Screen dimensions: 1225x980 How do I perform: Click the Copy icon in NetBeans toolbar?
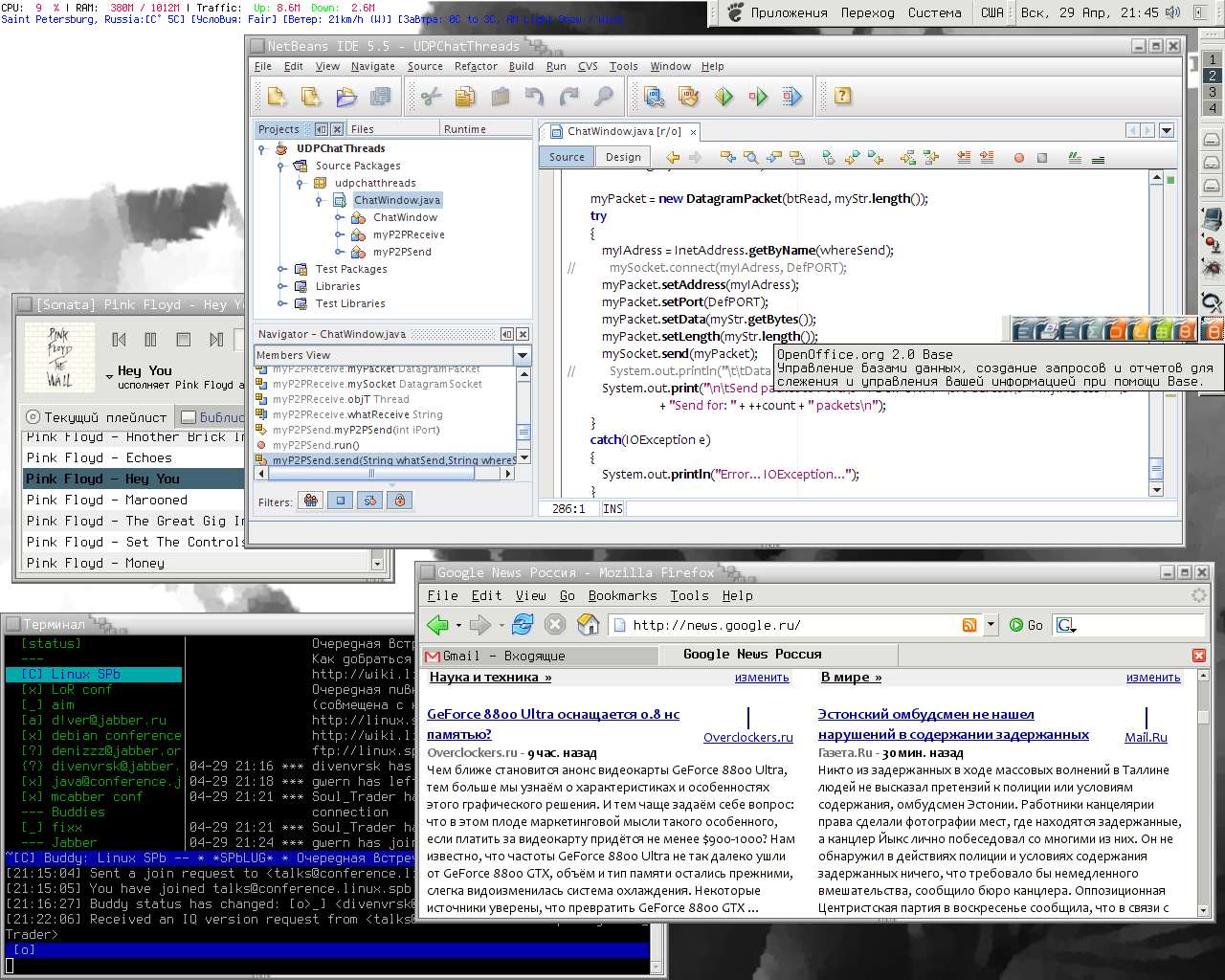465,96
